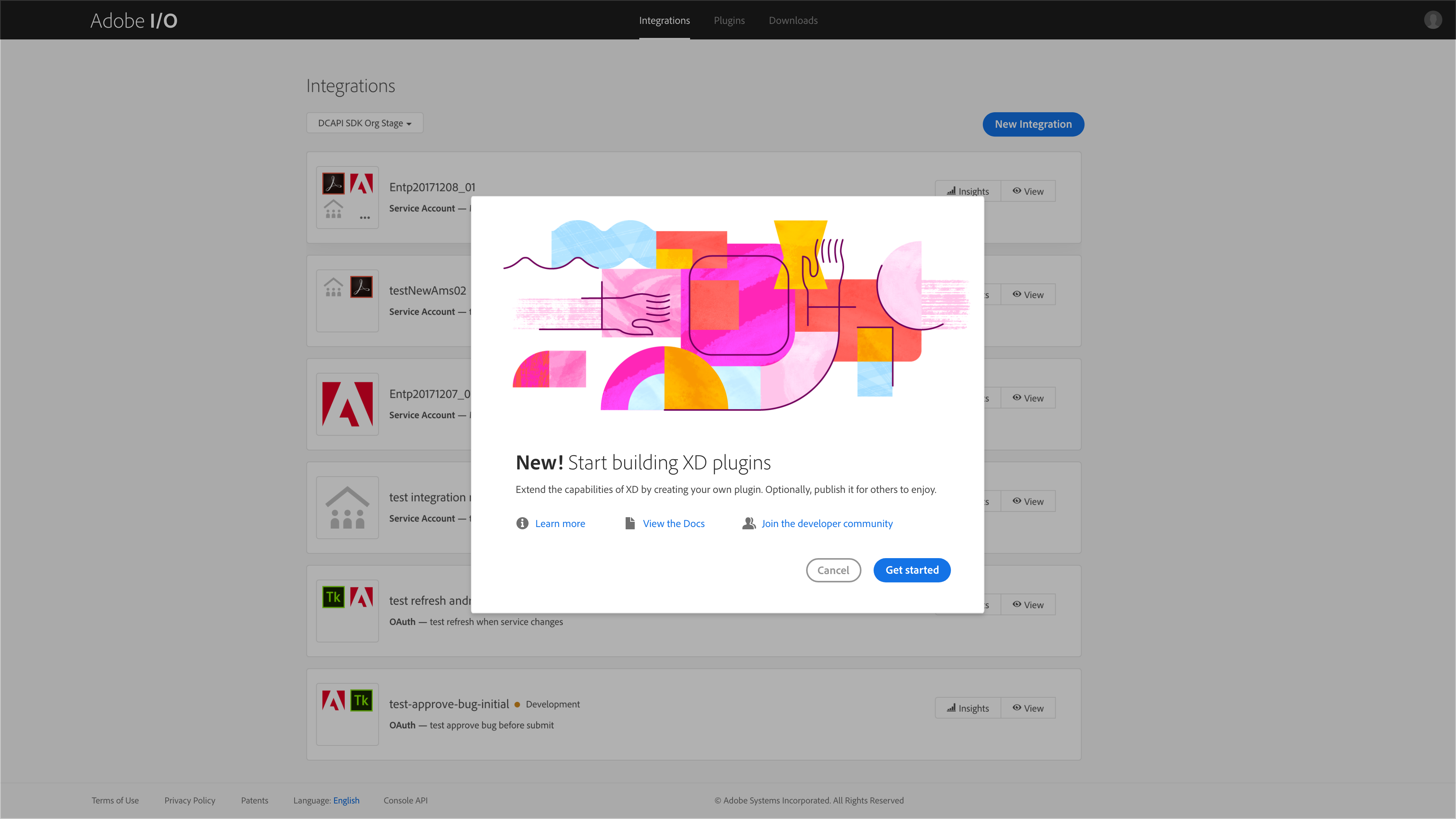Open the testNewAms02 integration title

[x=427, y=290]
